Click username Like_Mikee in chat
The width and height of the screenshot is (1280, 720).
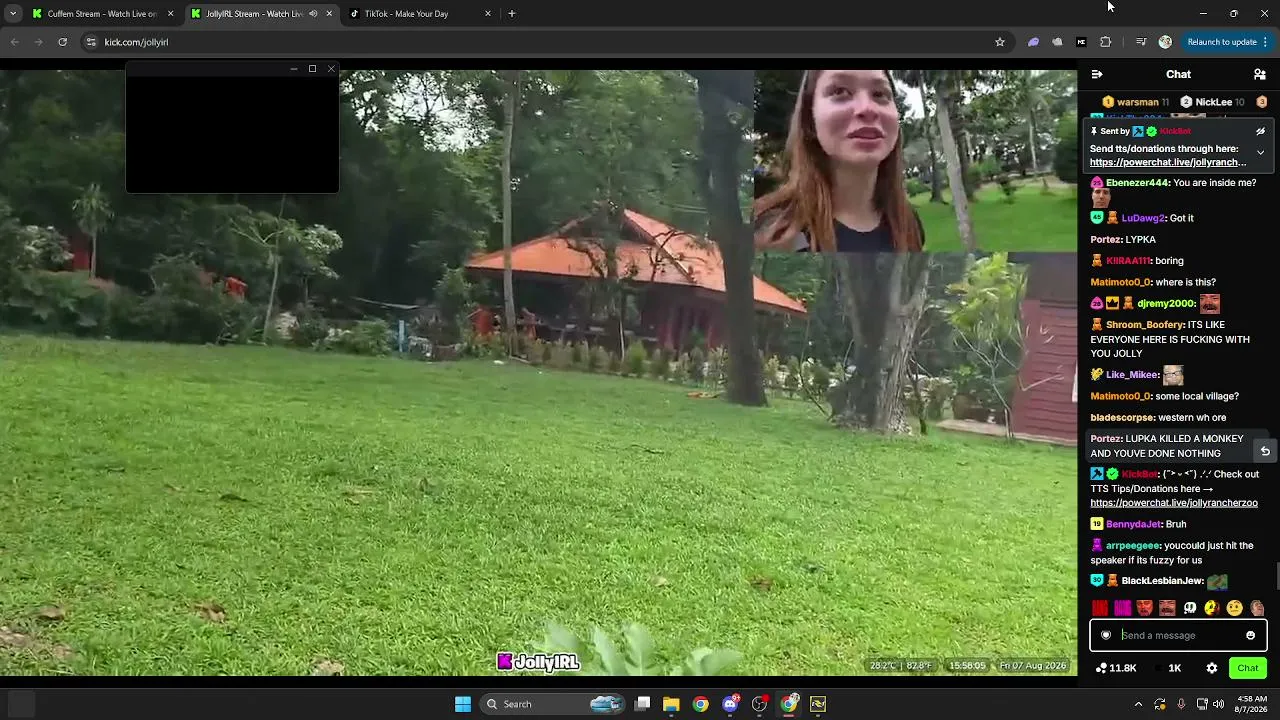[1132, 375]
